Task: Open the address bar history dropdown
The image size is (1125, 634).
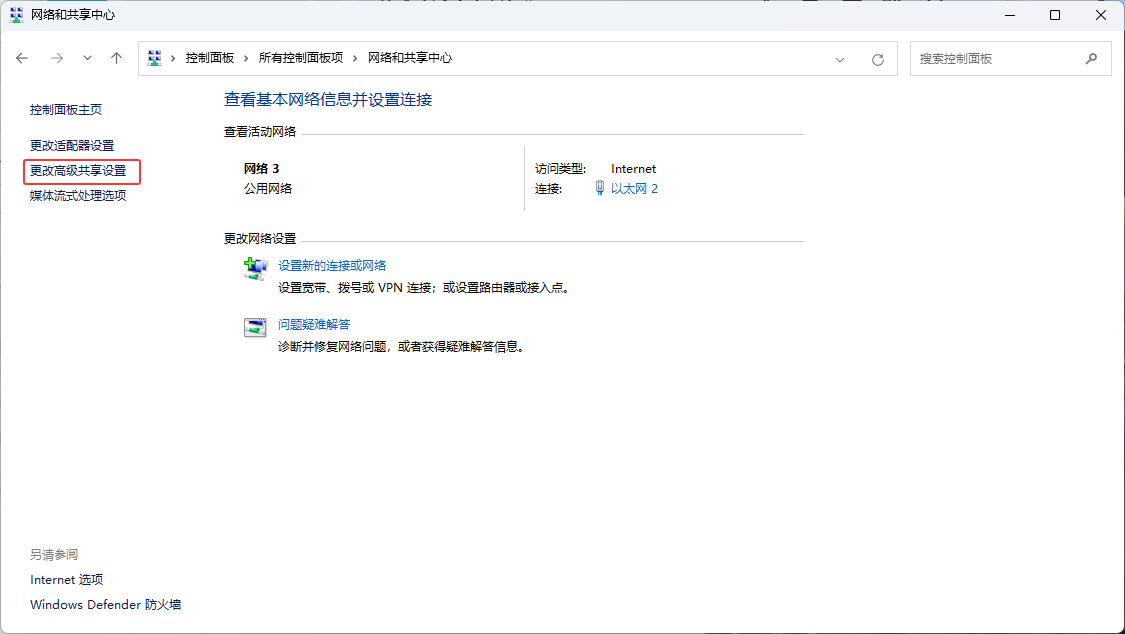Action: 840,58
